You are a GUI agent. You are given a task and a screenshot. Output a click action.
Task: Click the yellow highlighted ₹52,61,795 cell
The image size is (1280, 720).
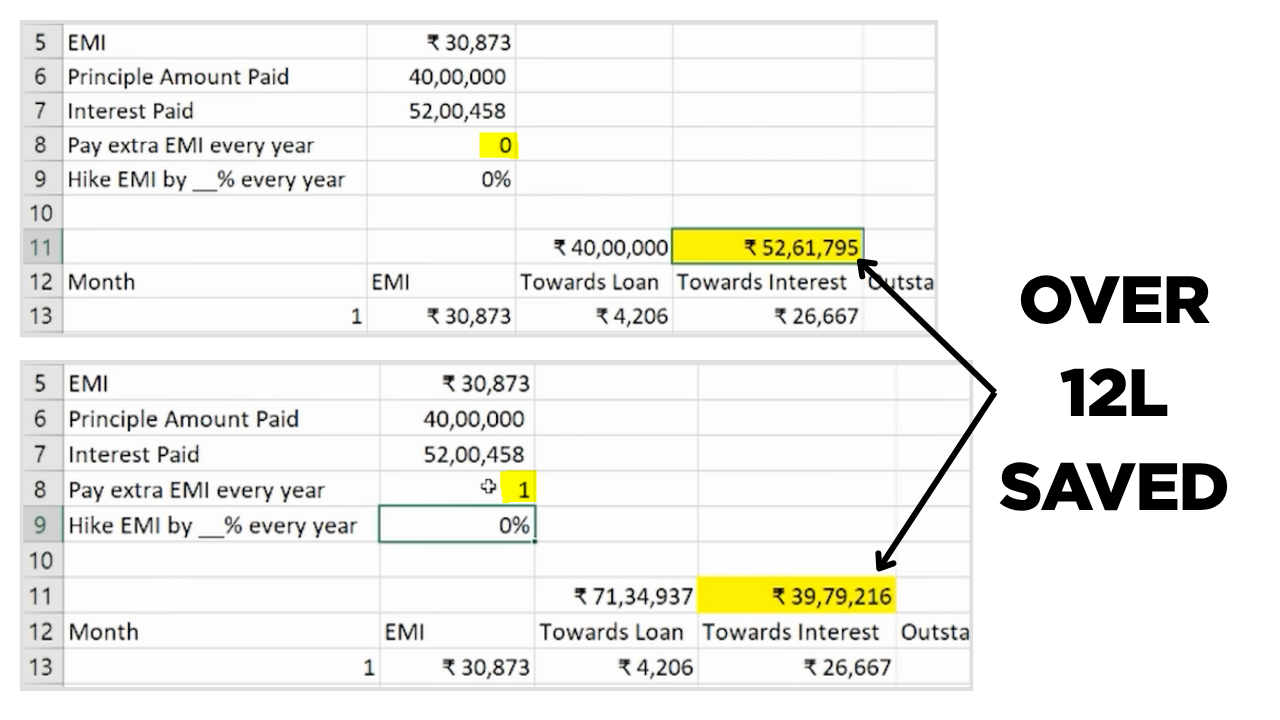click(768, 247)
